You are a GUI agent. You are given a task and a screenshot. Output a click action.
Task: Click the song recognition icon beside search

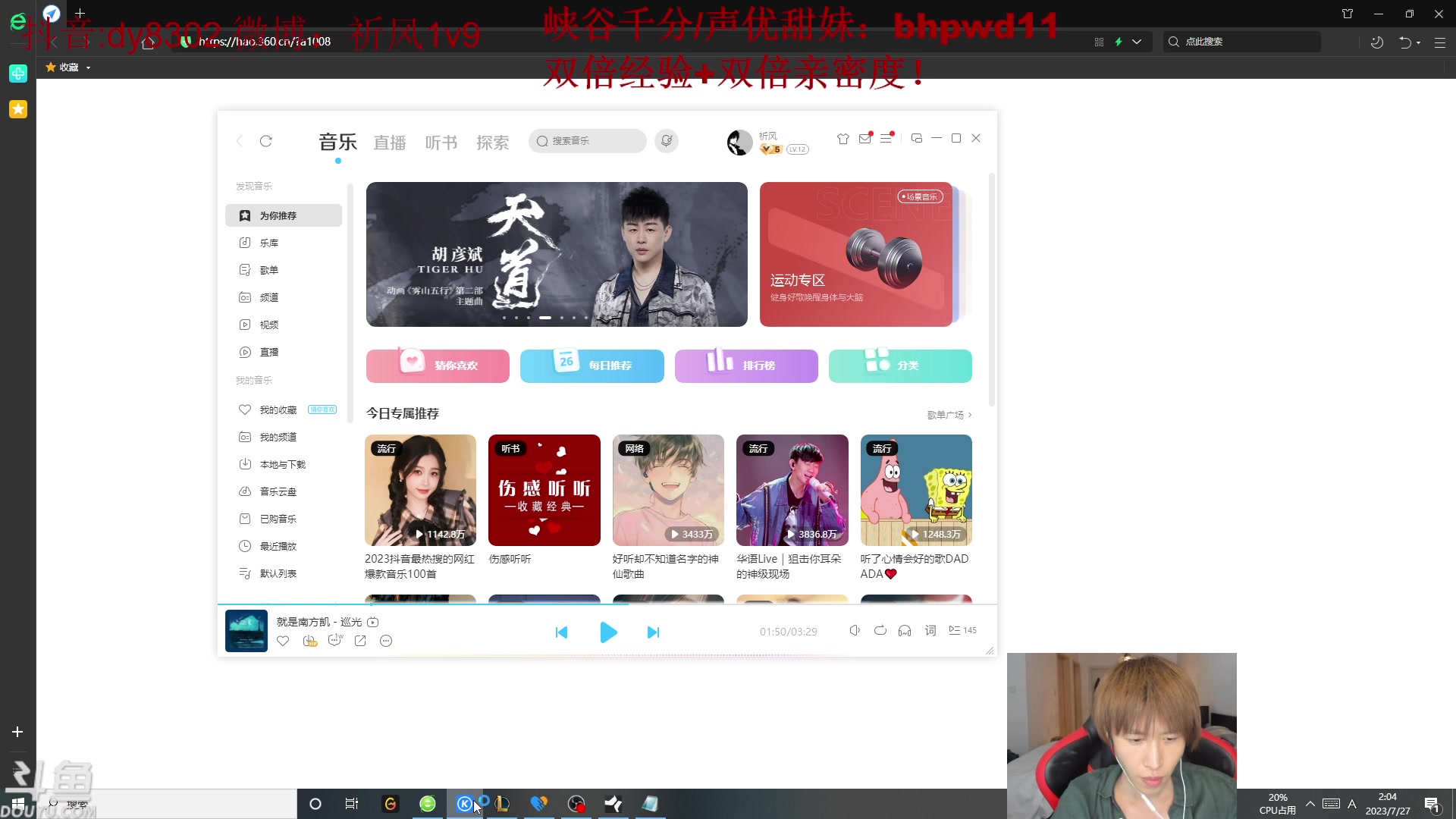pyautogui.click(x=667, y=141)
